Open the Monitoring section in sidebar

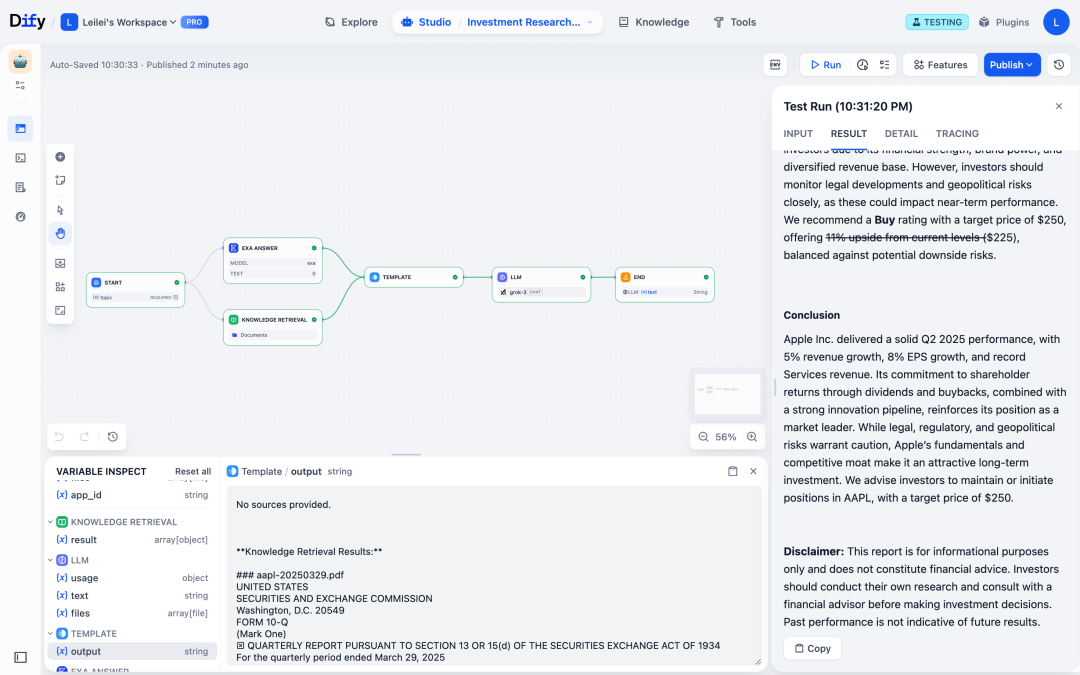click(20, 215)
